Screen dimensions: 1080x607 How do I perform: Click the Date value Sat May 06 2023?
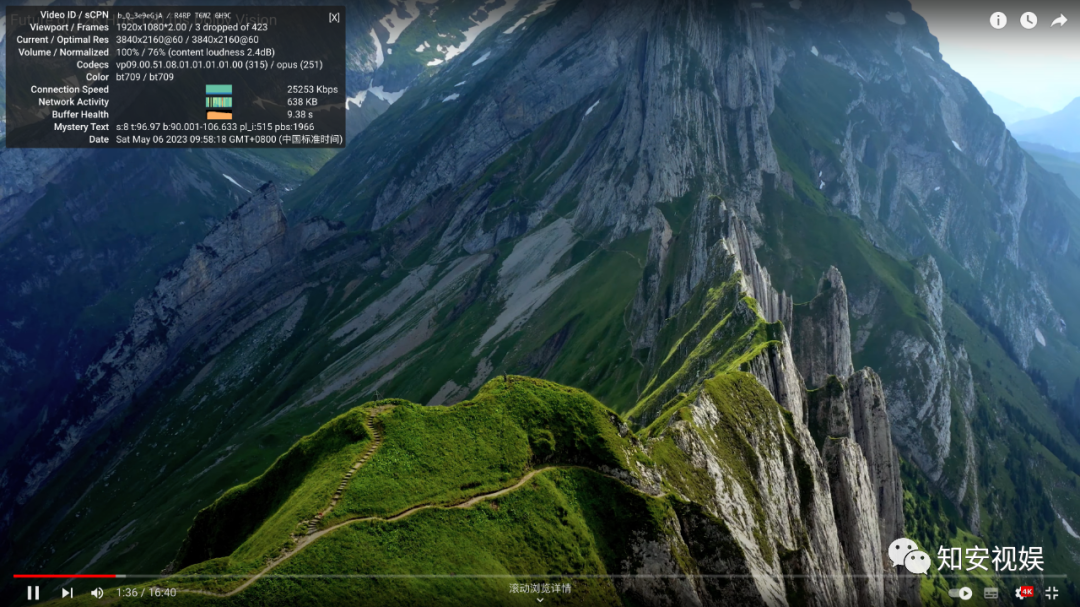pos(229,139)
